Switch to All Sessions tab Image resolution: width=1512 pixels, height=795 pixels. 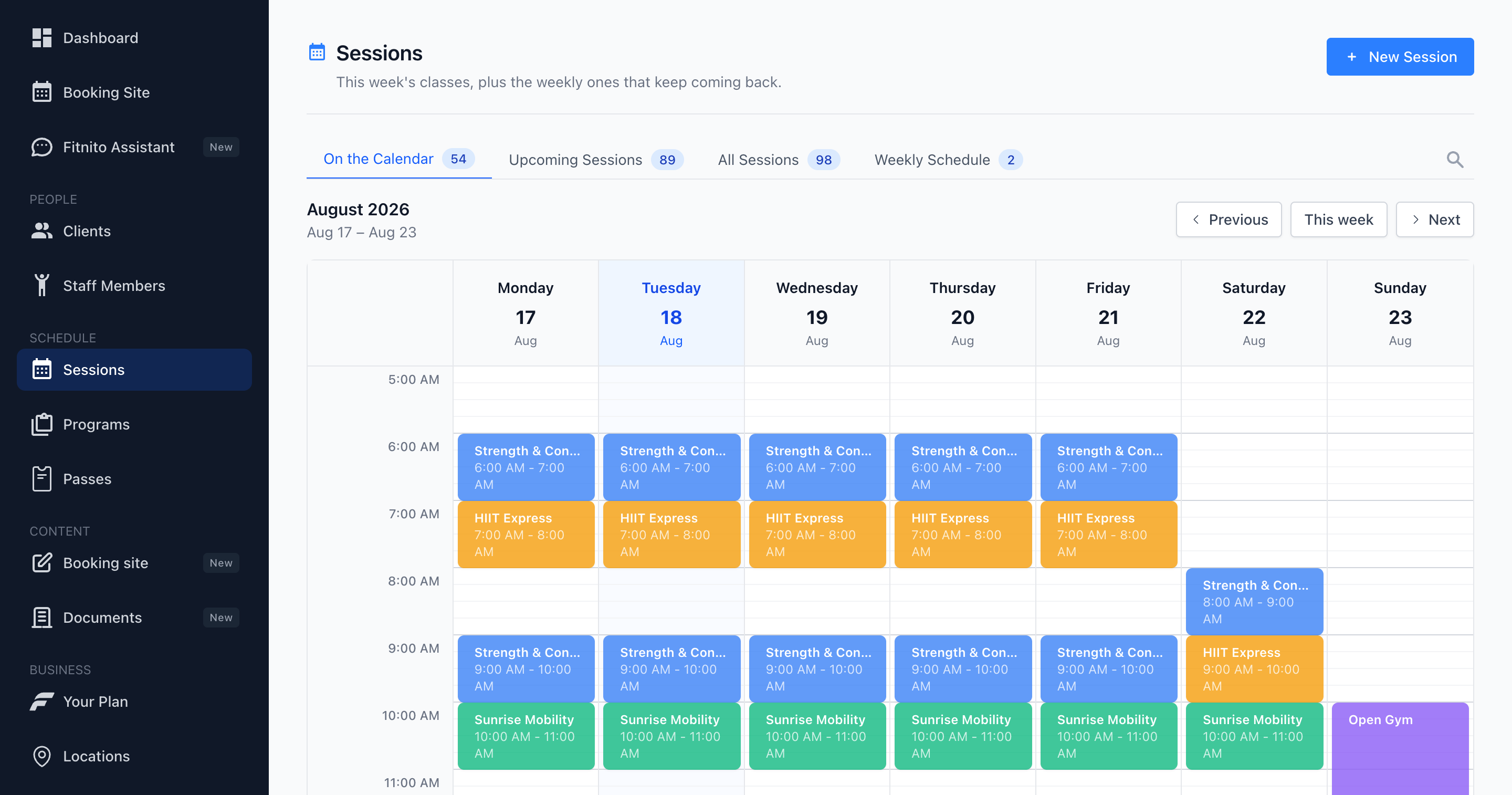pos(779,160)
